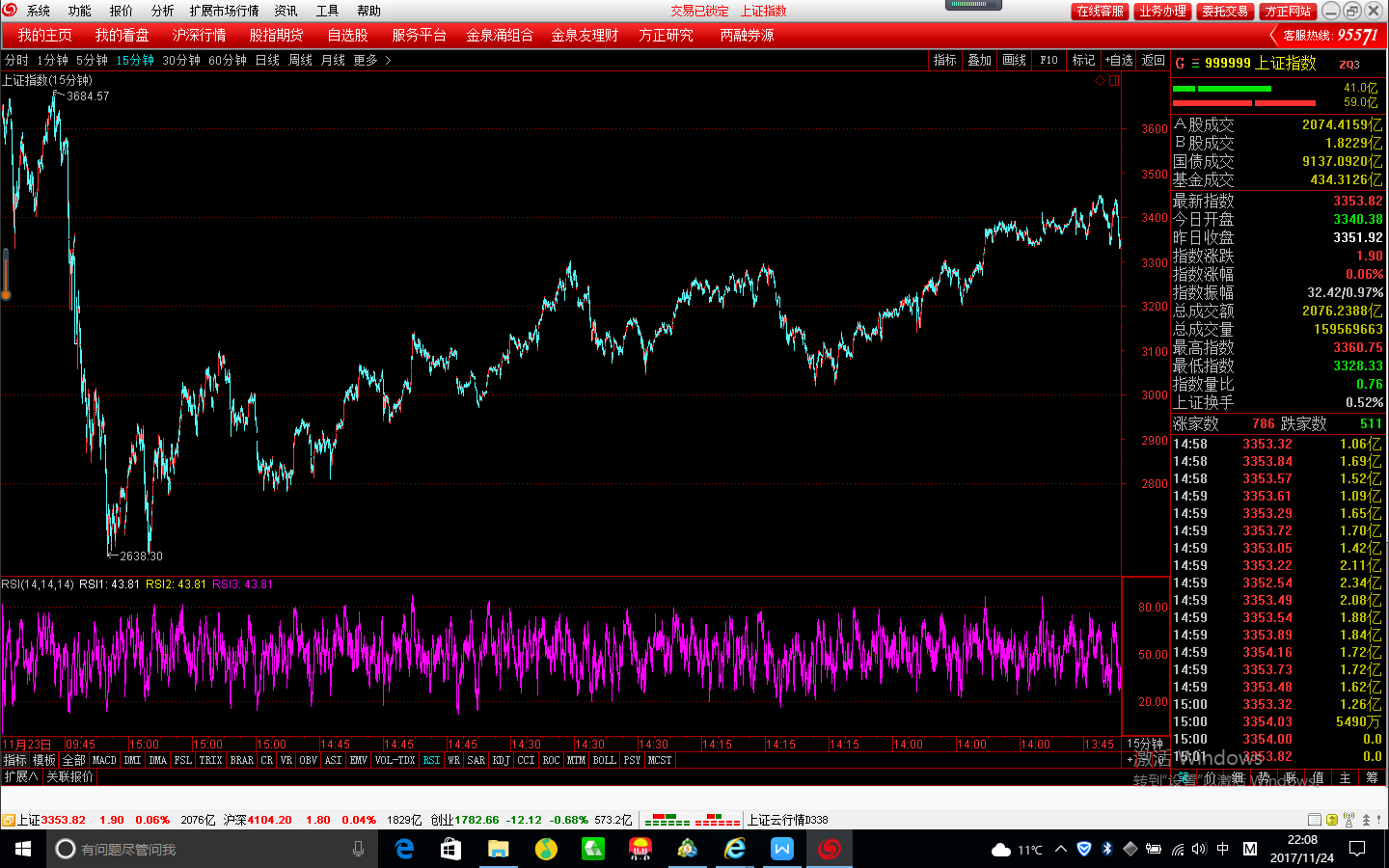
Task: Click the red G icon beside 999999
Action: 1179,64
